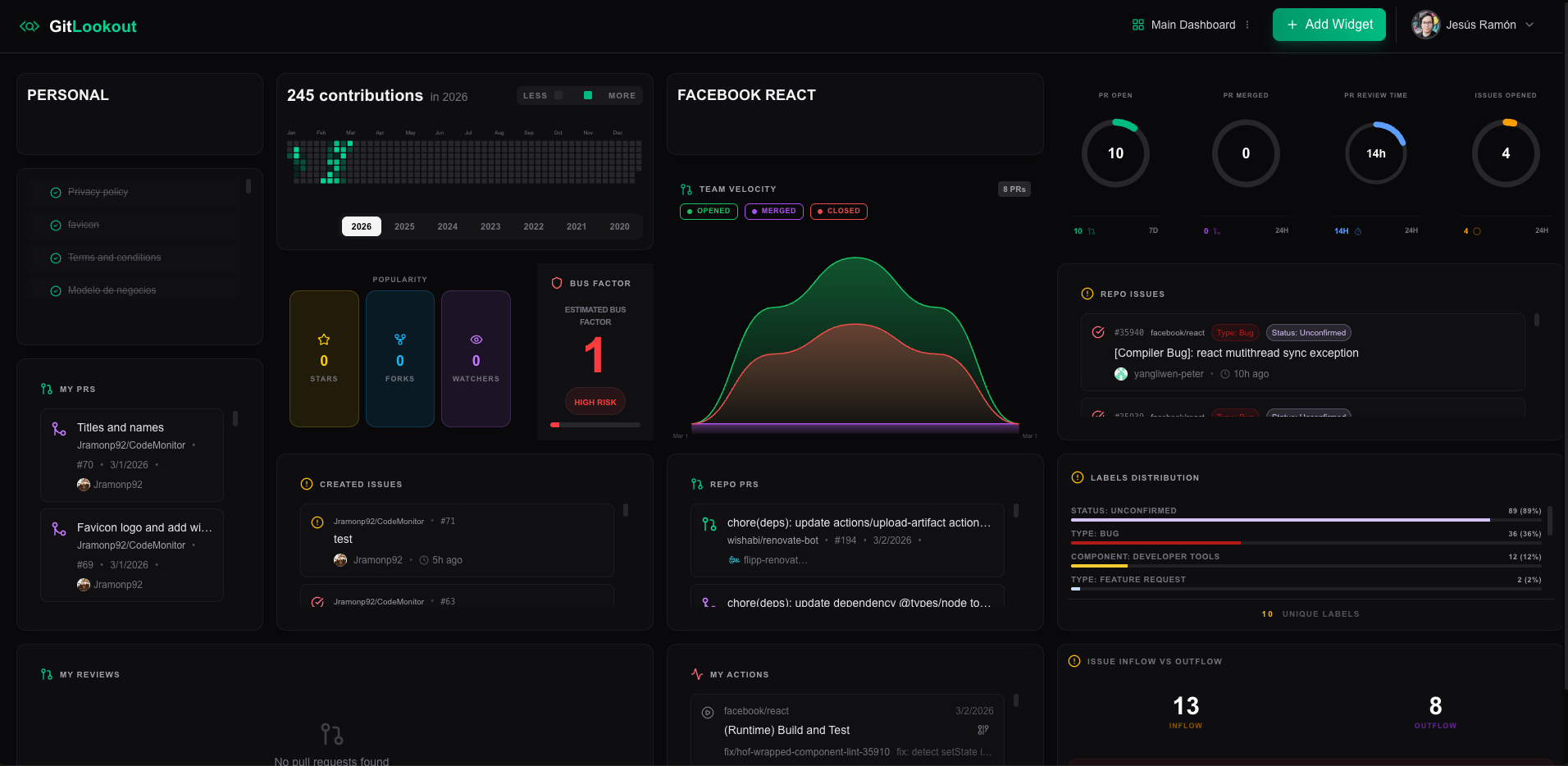Screen dimensions: 1568x766
Task: Click Jesús Ramón's profile avatar
Action: 1426,25
